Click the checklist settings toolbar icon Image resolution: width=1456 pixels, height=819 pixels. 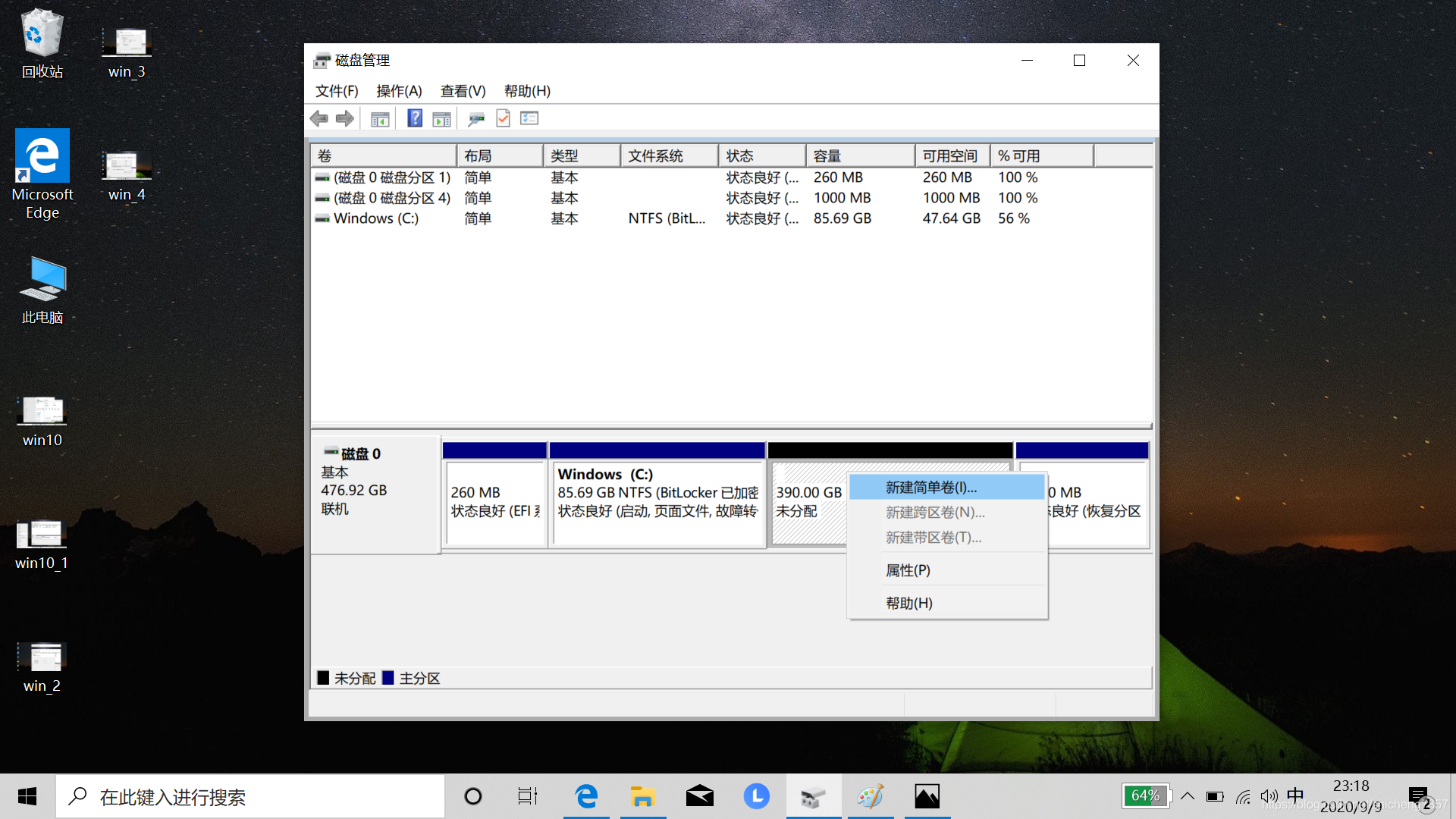[x=529, y=118]
